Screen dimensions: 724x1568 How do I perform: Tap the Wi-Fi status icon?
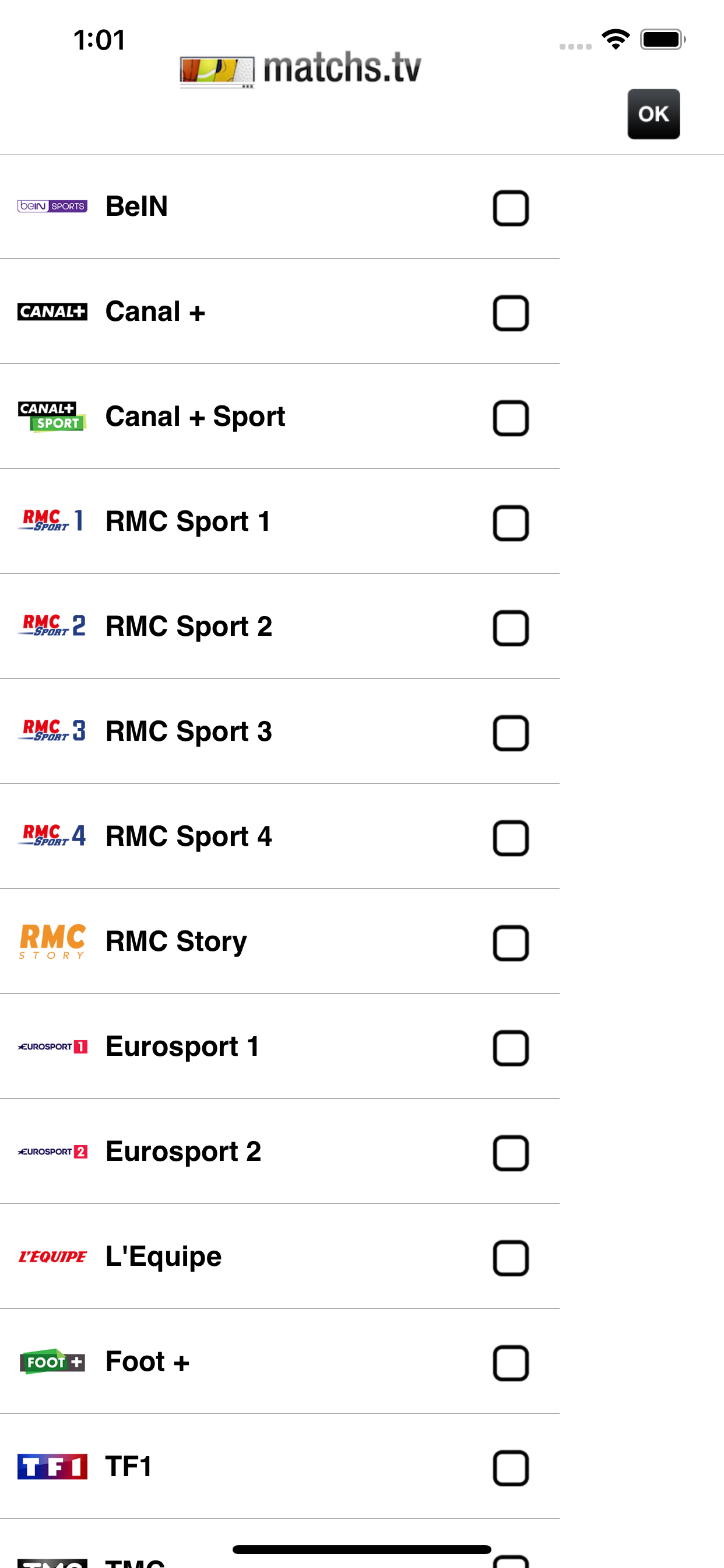pos(615,40)
